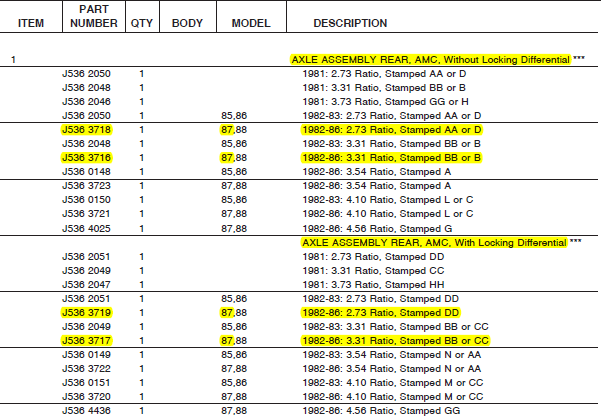Select part number J536 2046

(86, 102)
